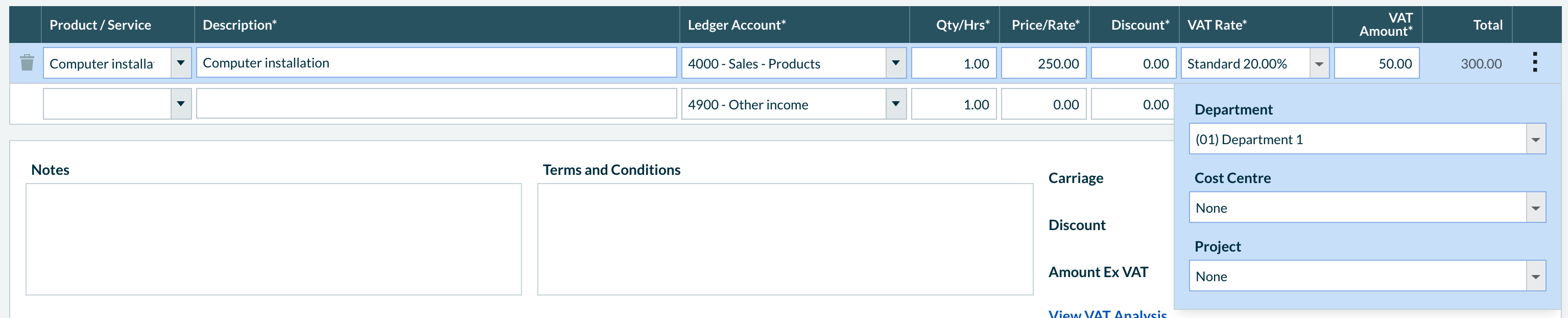Image resolution: width=1568 pixels, height=318 pixels.
Task: Open the three-dot row options menu
Action: 1534,63
